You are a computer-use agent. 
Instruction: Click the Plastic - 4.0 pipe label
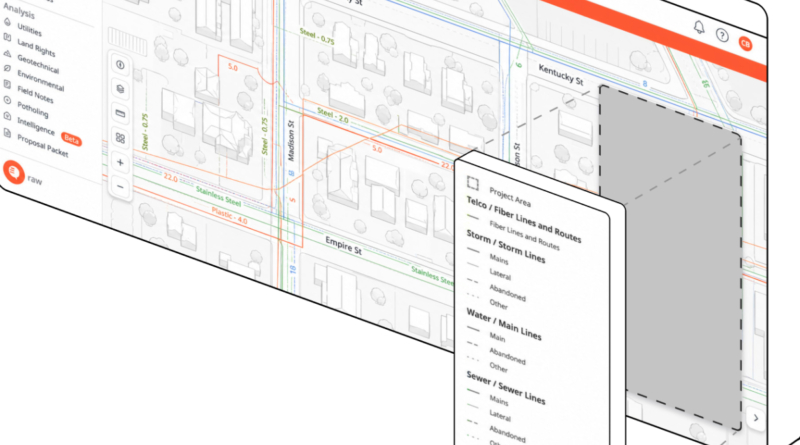pyautogui.click(x=229, y=216)
